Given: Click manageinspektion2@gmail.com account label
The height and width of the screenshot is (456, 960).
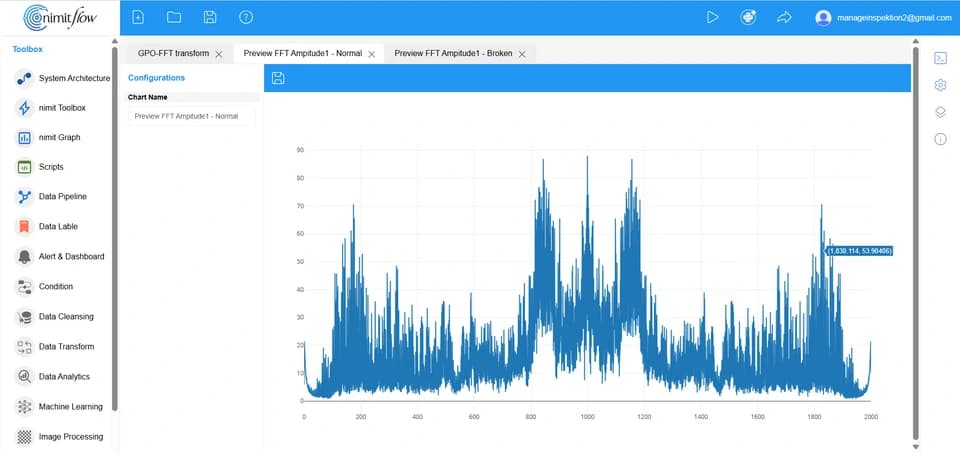Looking at the screenshot, I should tap(893, 18).
